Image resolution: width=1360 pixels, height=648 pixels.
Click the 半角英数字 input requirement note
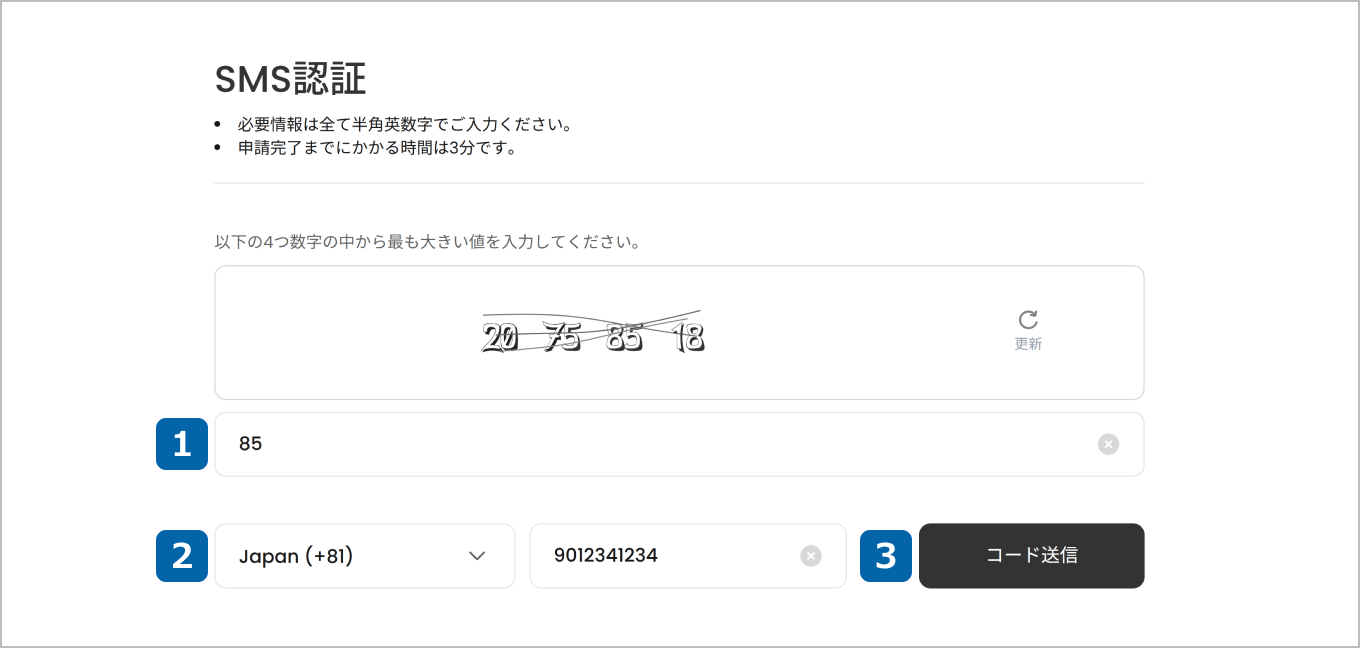pyautogui.click(x=404, y=125)
